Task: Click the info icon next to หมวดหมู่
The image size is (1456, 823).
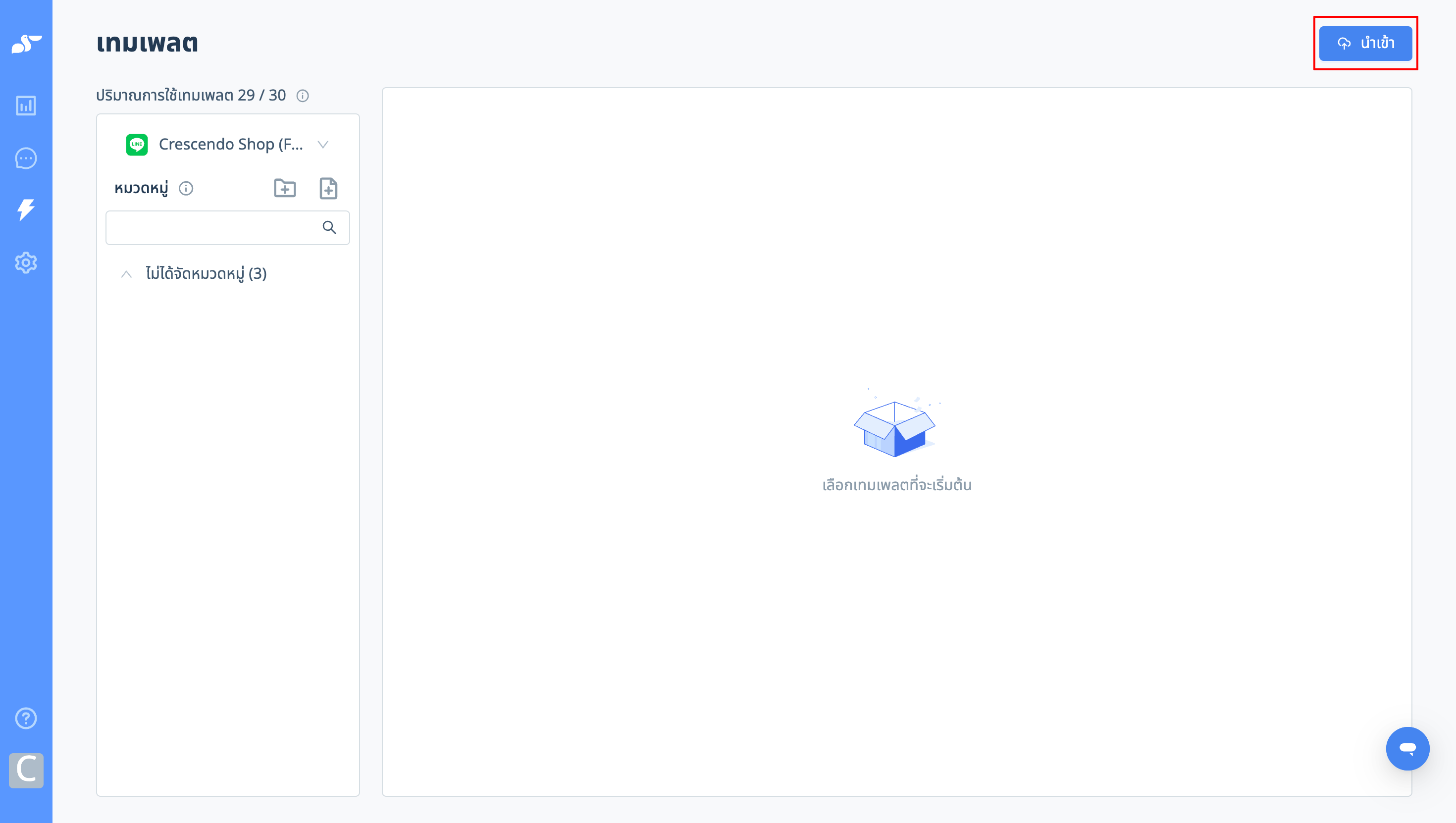Action: tap(186, 188)
